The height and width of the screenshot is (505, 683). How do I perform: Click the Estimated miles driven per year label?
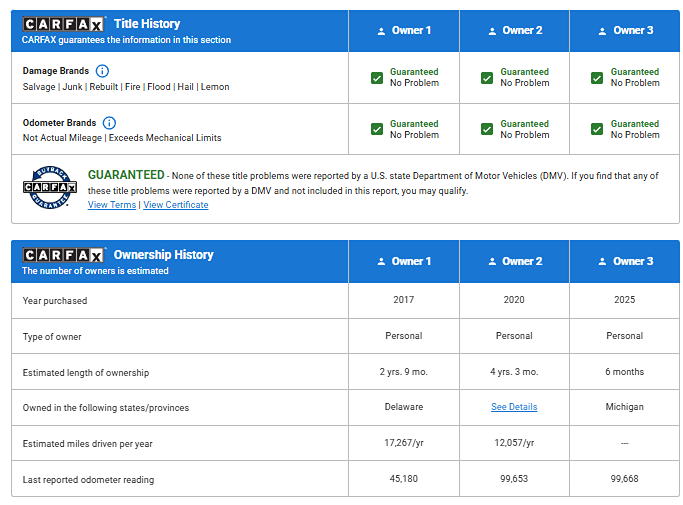tap(87, 443)
